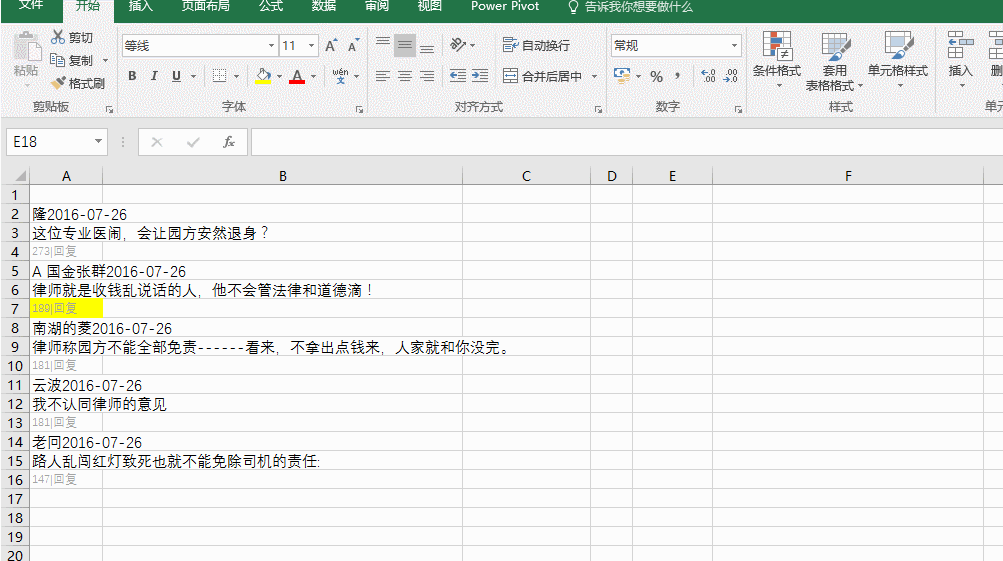Viewport: 1003px width, 561px height.
Task: Toggle underline formatting (U)
Action: pos(176,76)
